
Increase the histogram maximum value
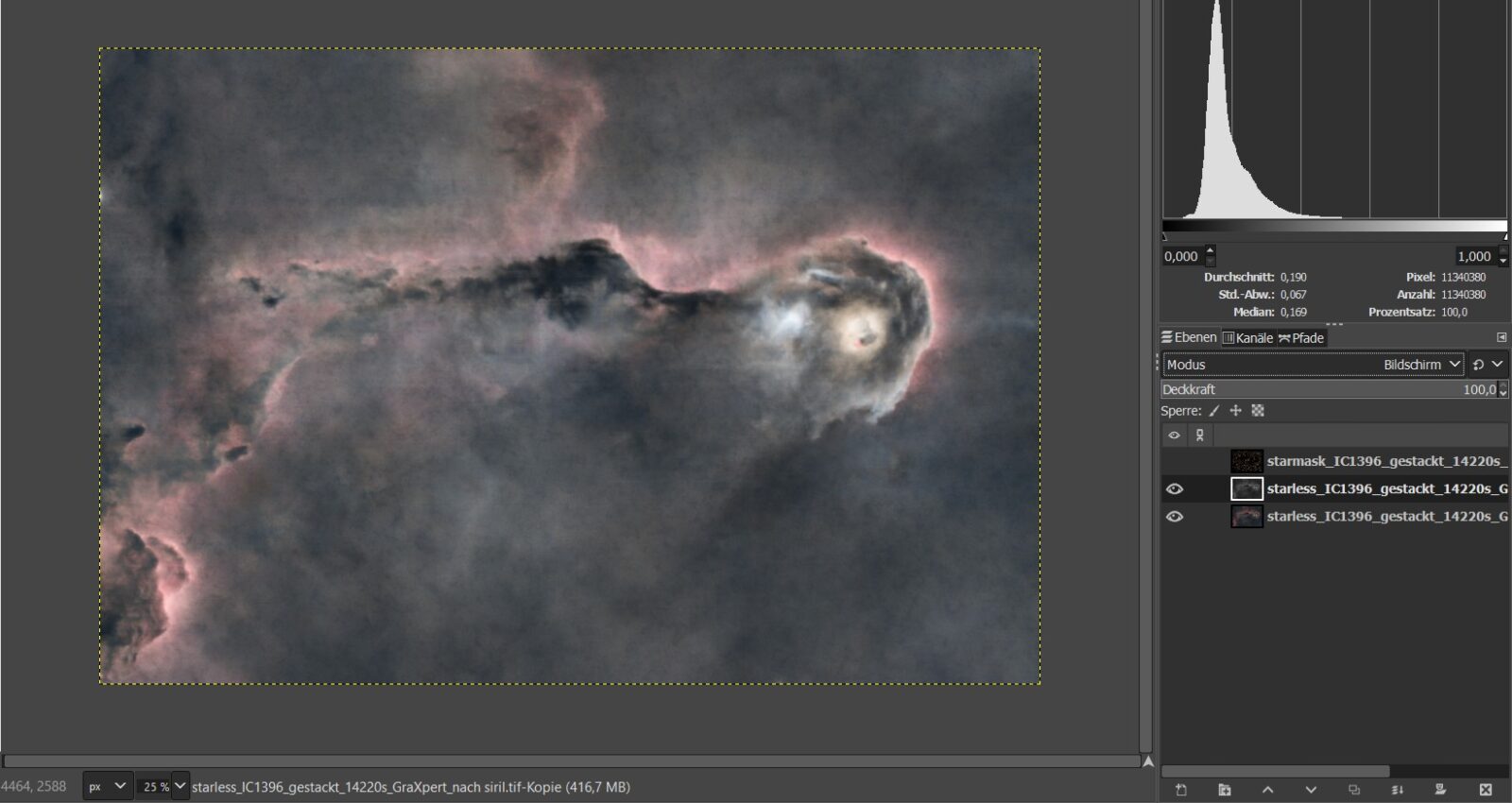pyautogui.click(x=1503, y=251)
